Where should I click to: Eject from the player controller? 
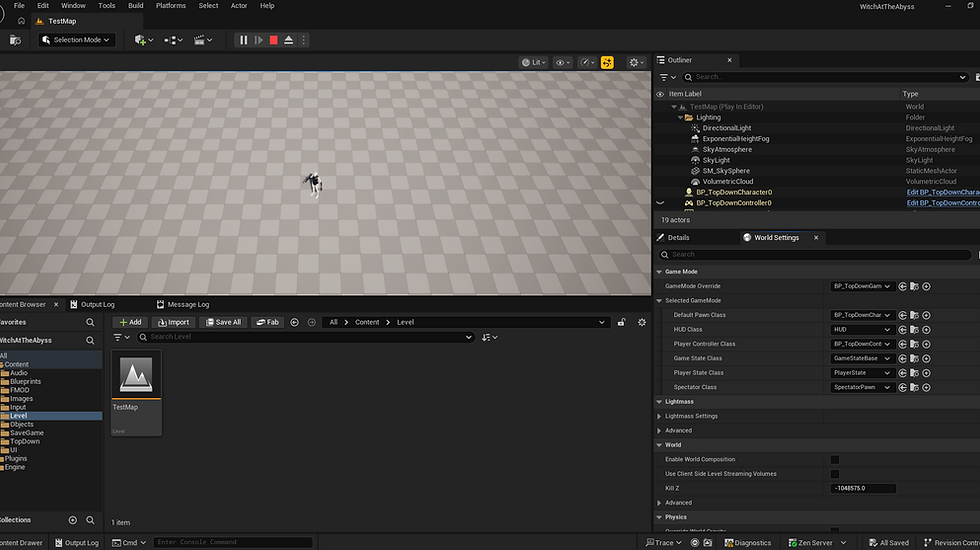point(289,40)
